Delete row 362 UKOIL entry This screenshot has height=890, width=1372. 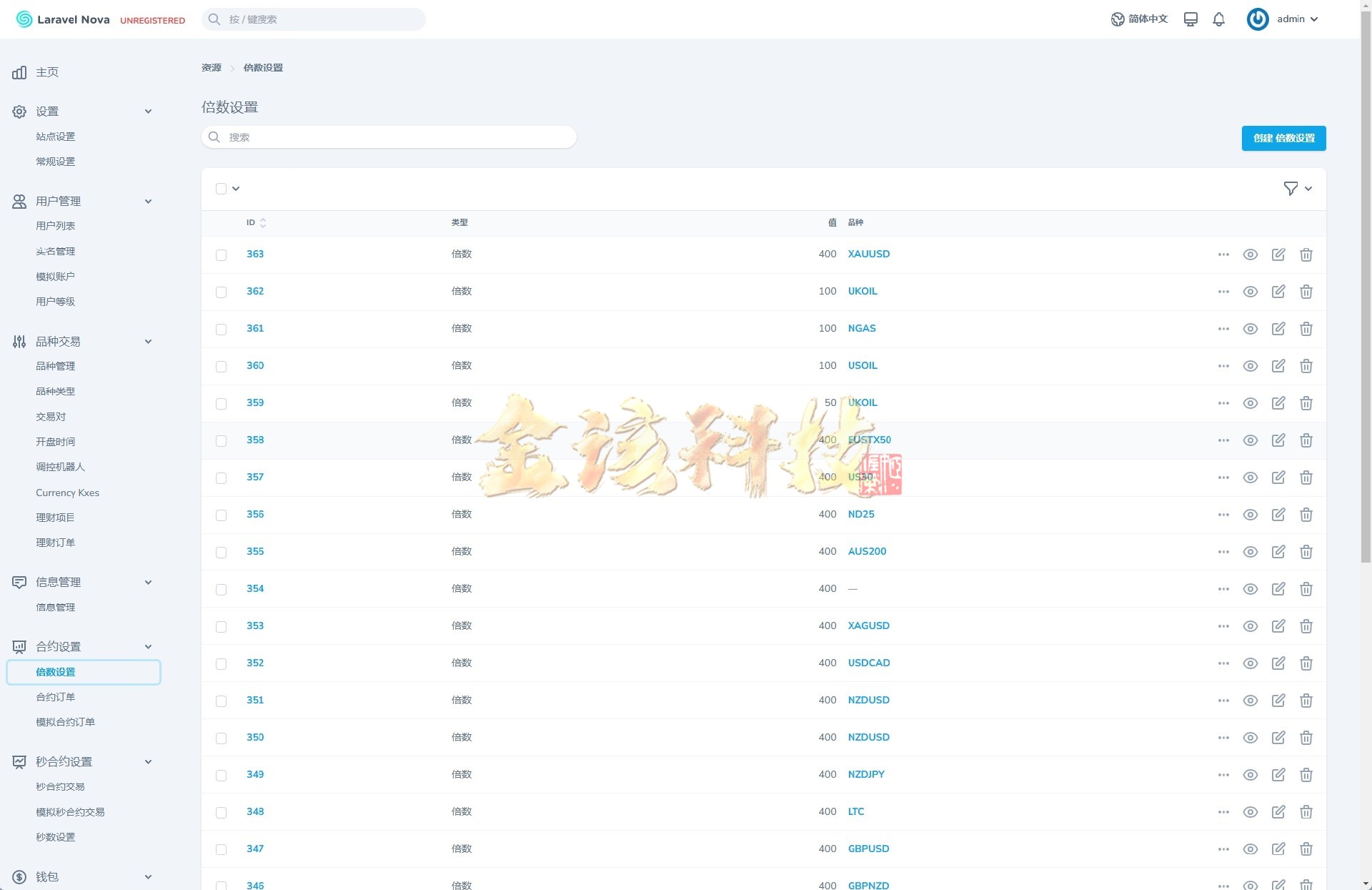pyautogui.click(x=1306, y=292)
